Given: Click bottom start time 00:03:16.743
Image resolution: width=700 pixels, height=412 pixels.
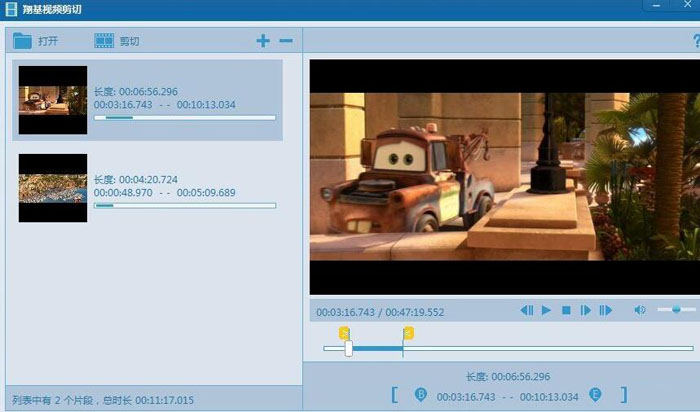Looking at the screenshot, I should coord(466,397).
